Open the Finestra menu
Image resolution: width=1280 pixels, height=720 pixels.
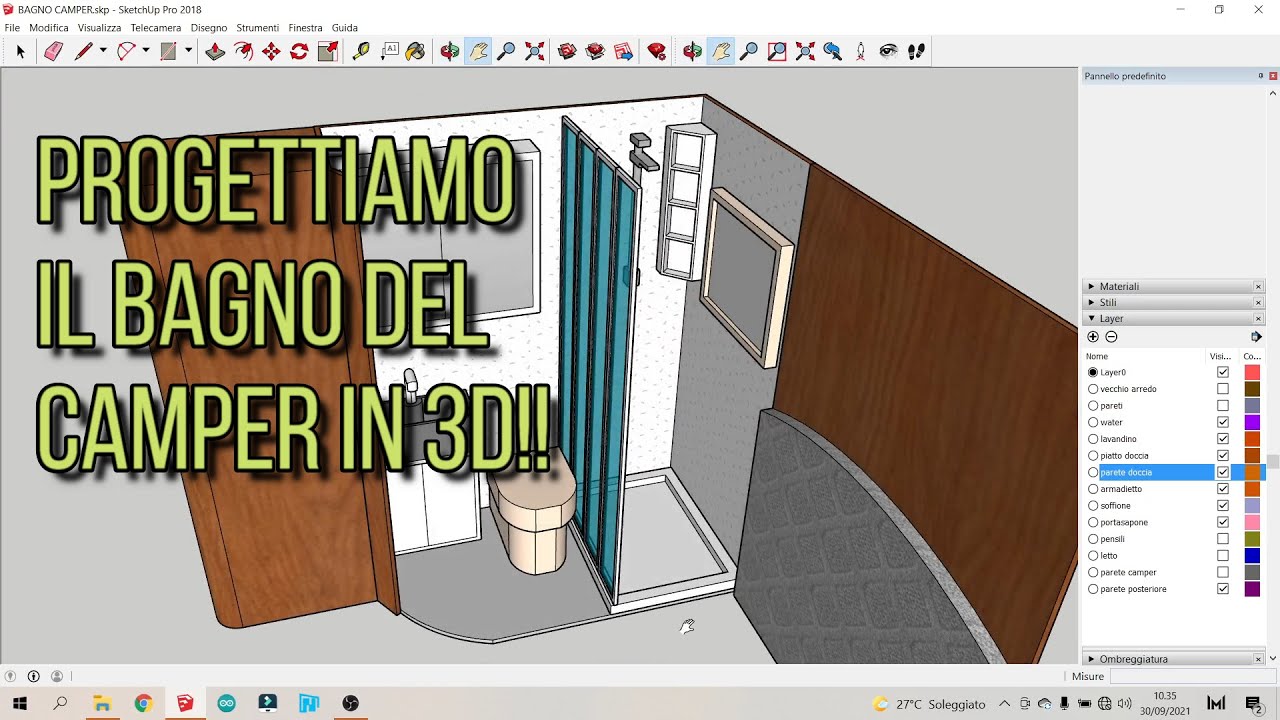305,28
